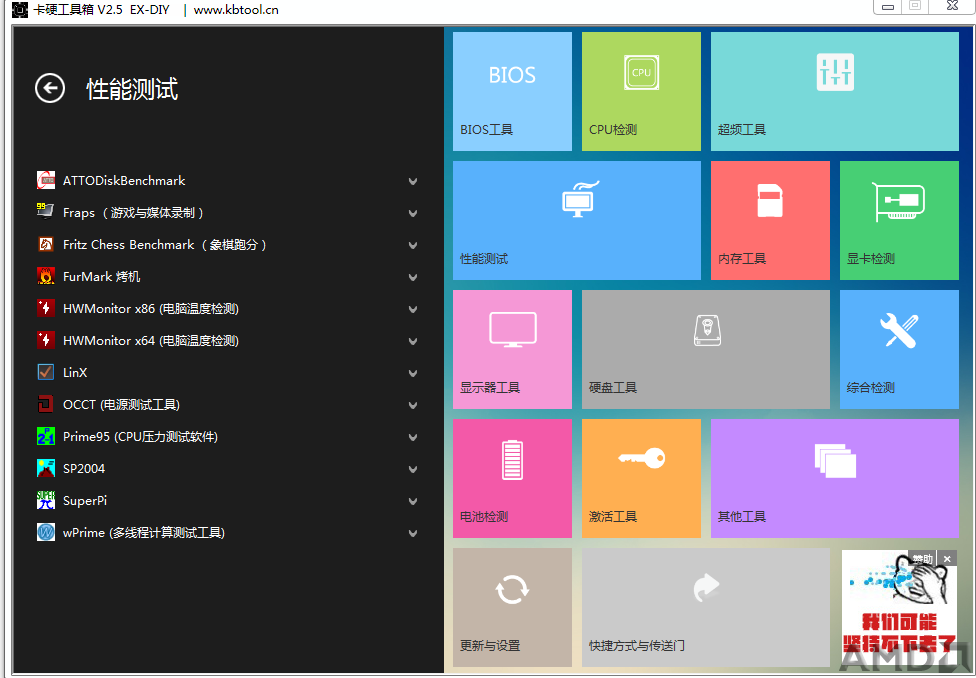Go back using the circled arrow icon
The image size is (976, 678).
pos(50,88)
